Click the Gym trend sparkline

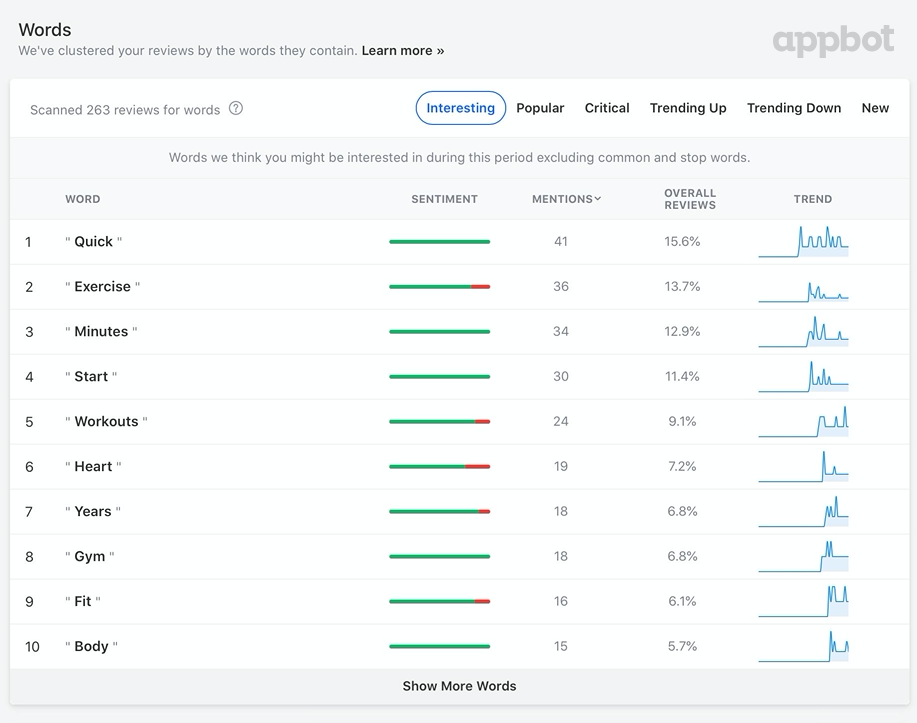tap(803, 557)
